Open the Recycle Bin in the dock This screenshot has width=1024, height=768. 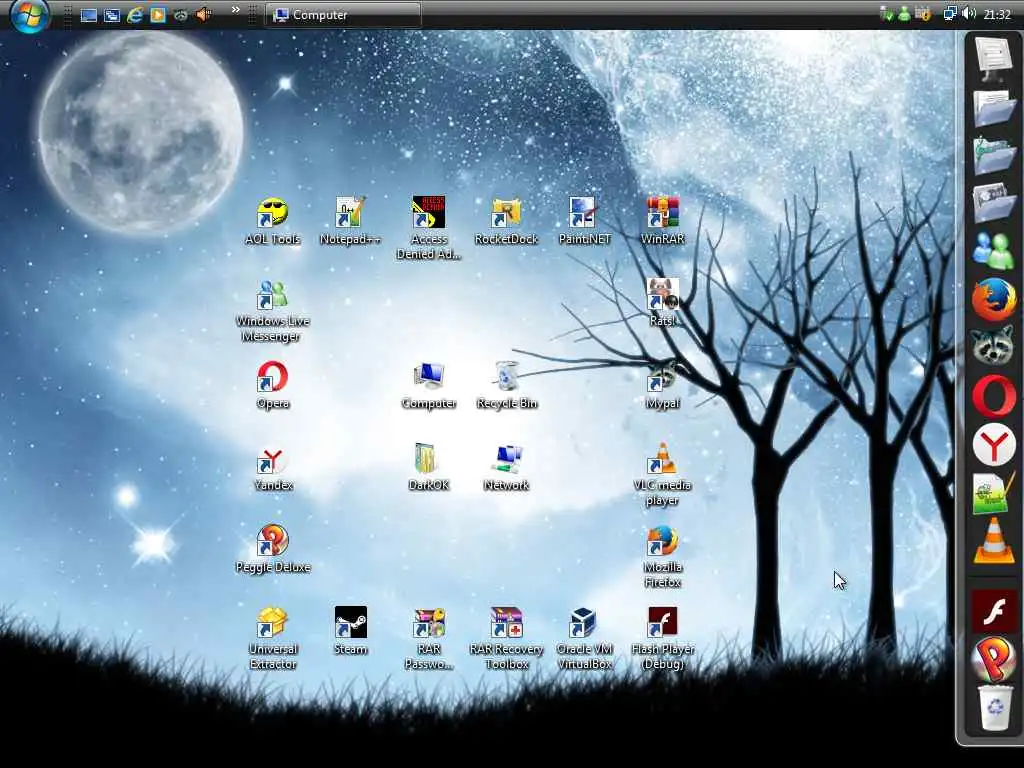pyautogui.click(x=995, y=708)
